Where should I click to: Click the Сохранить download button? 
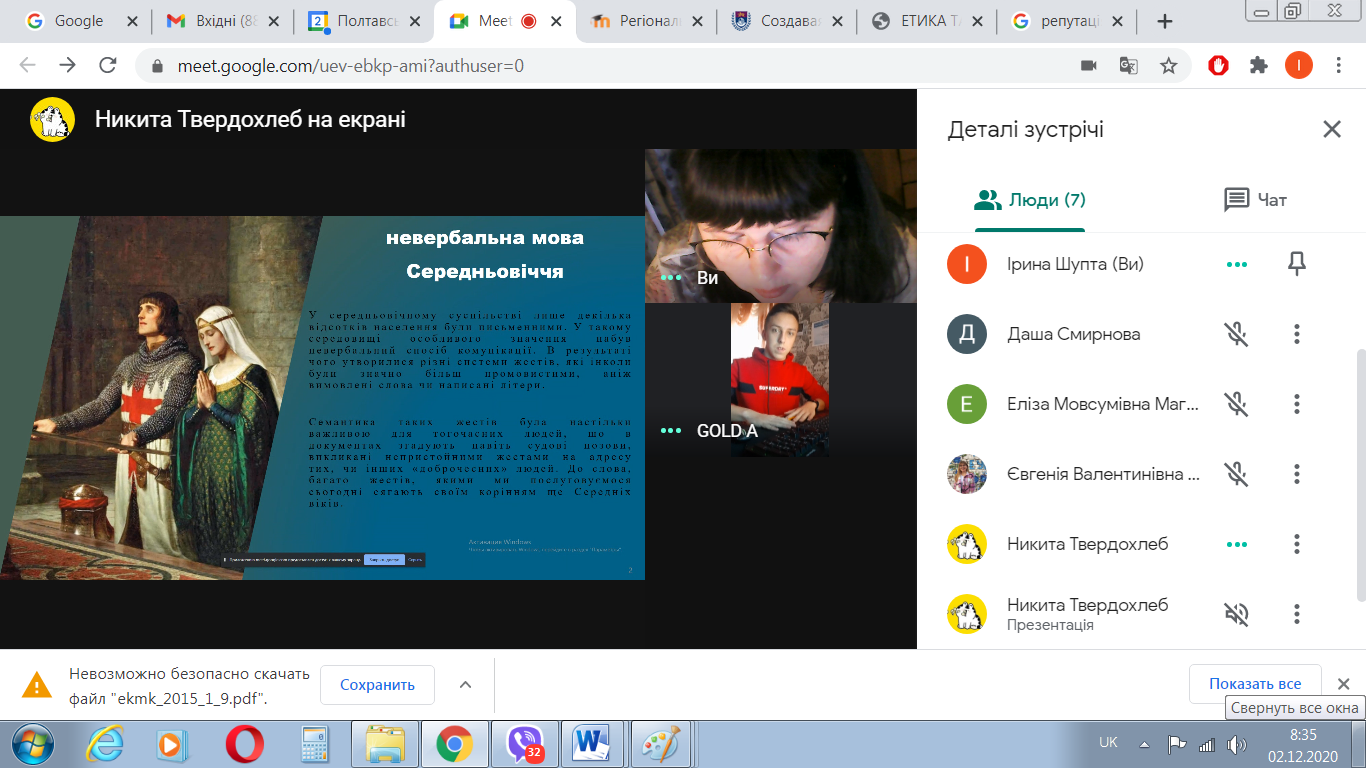tap(377, 685)
